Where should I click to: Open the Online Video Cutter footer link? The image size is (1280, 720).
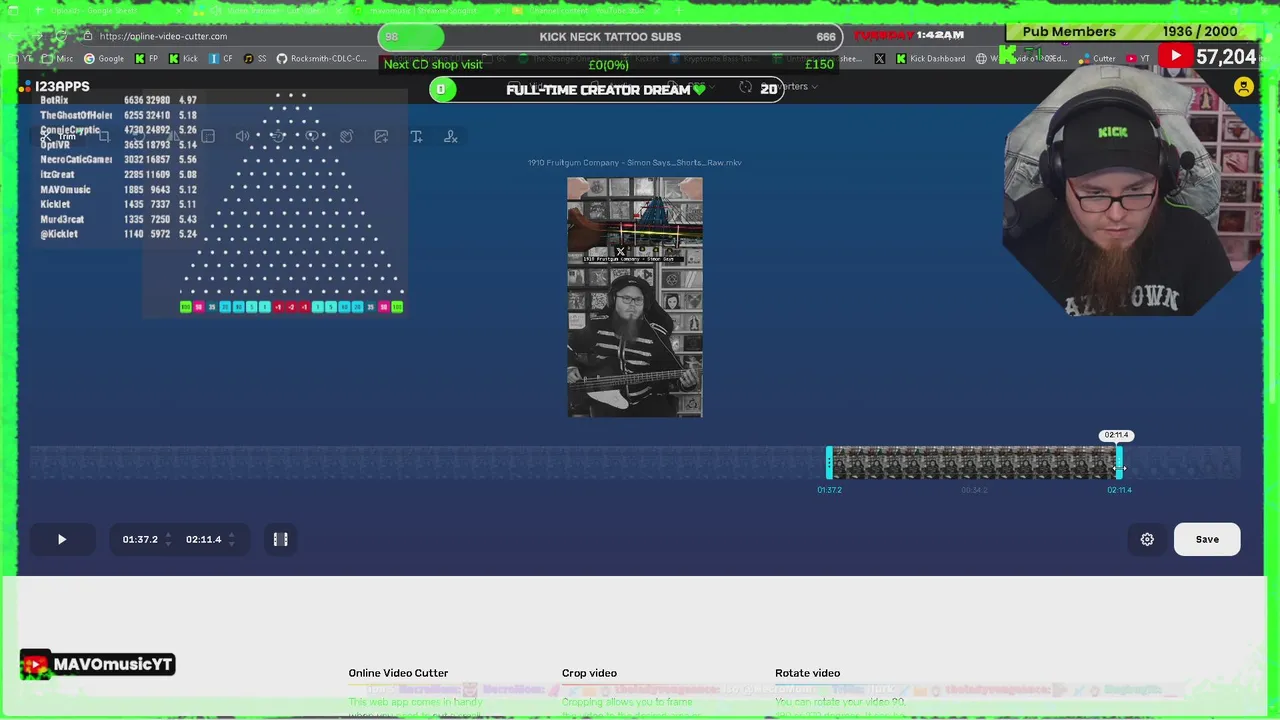pyautogui.click(x=398, y=673)
